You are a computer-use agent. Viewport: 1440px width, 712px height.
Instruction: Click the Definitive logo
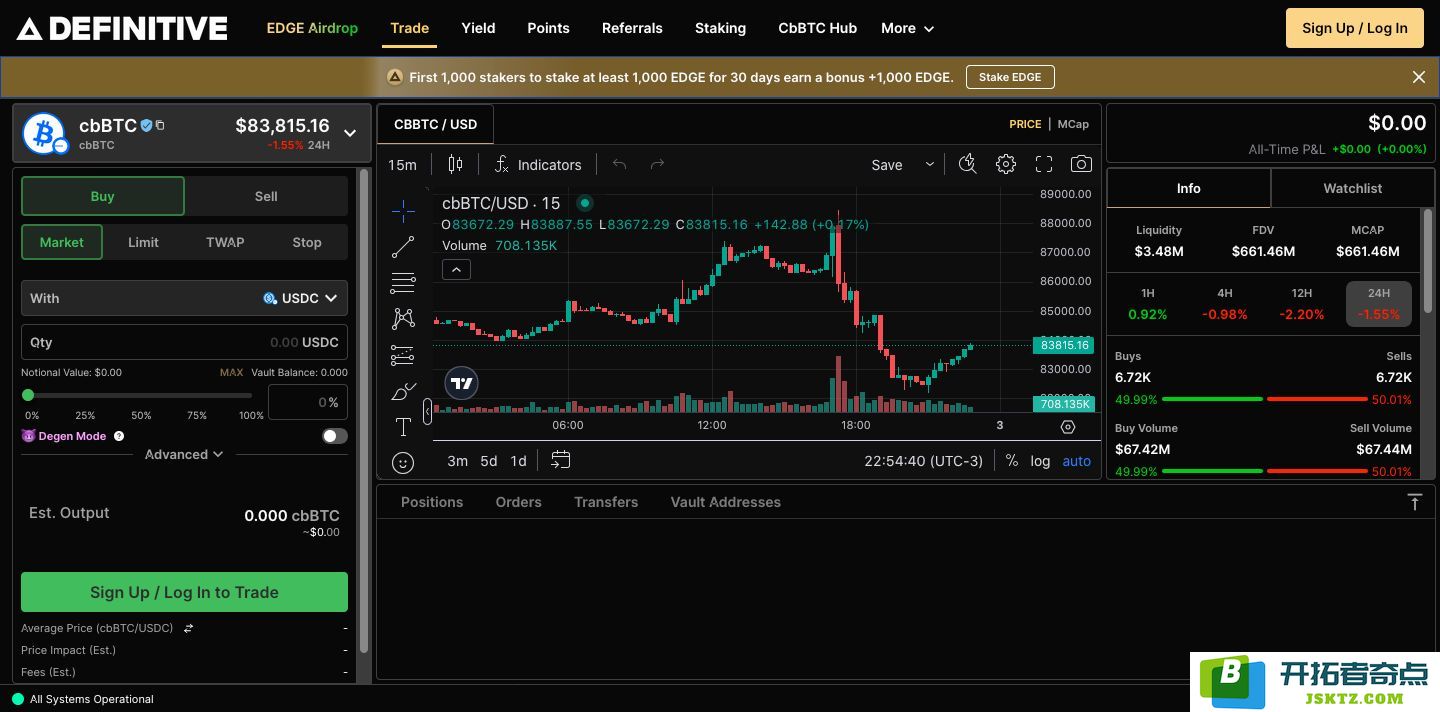point(122,28)
